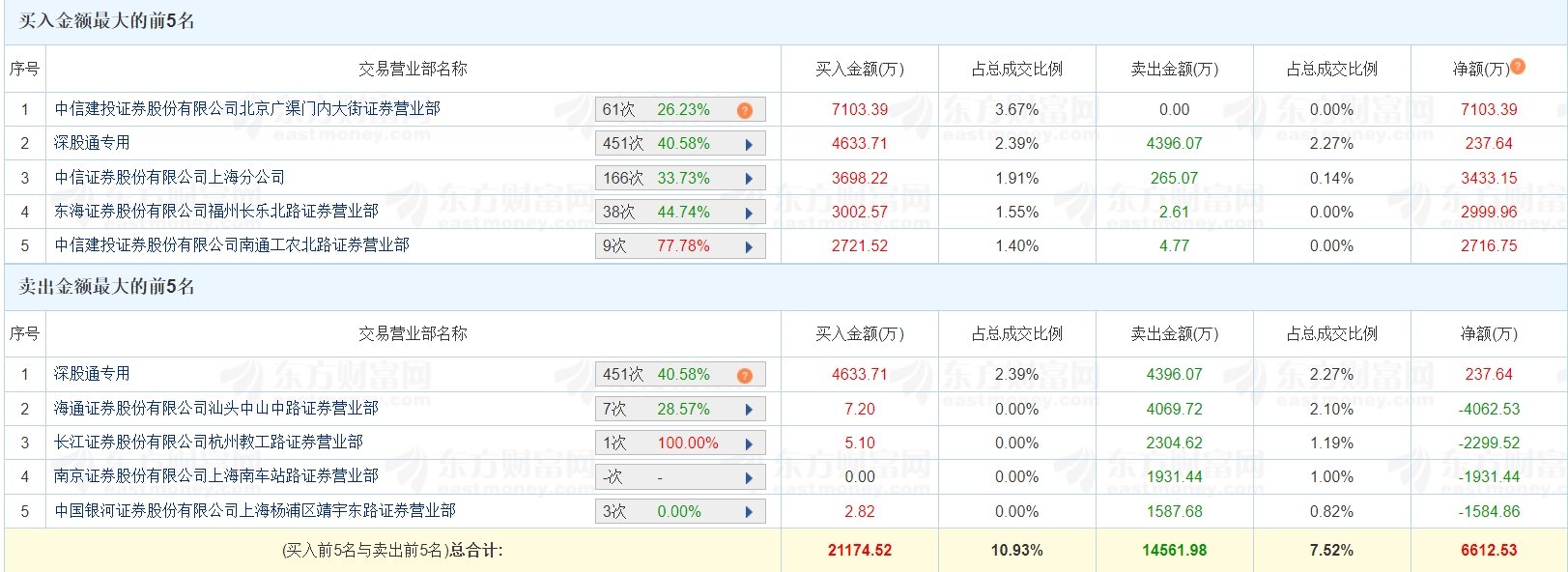Open 海通证券汕头中山中路证券营业部 link
The image size is (1568, 572).
(x=216, y=408)
